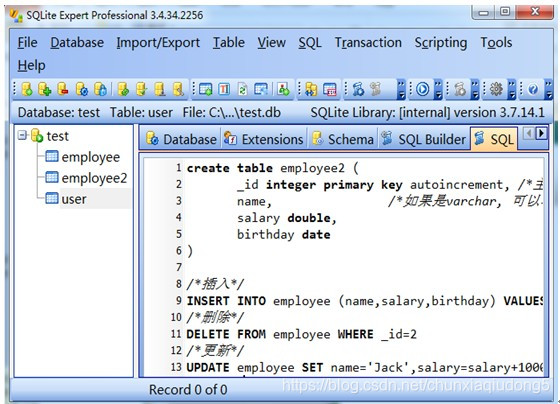Click the grayed-out scroll icon beside execute
Image resolution: width=560 pixels, height=404 pixels.
(376, 89)
